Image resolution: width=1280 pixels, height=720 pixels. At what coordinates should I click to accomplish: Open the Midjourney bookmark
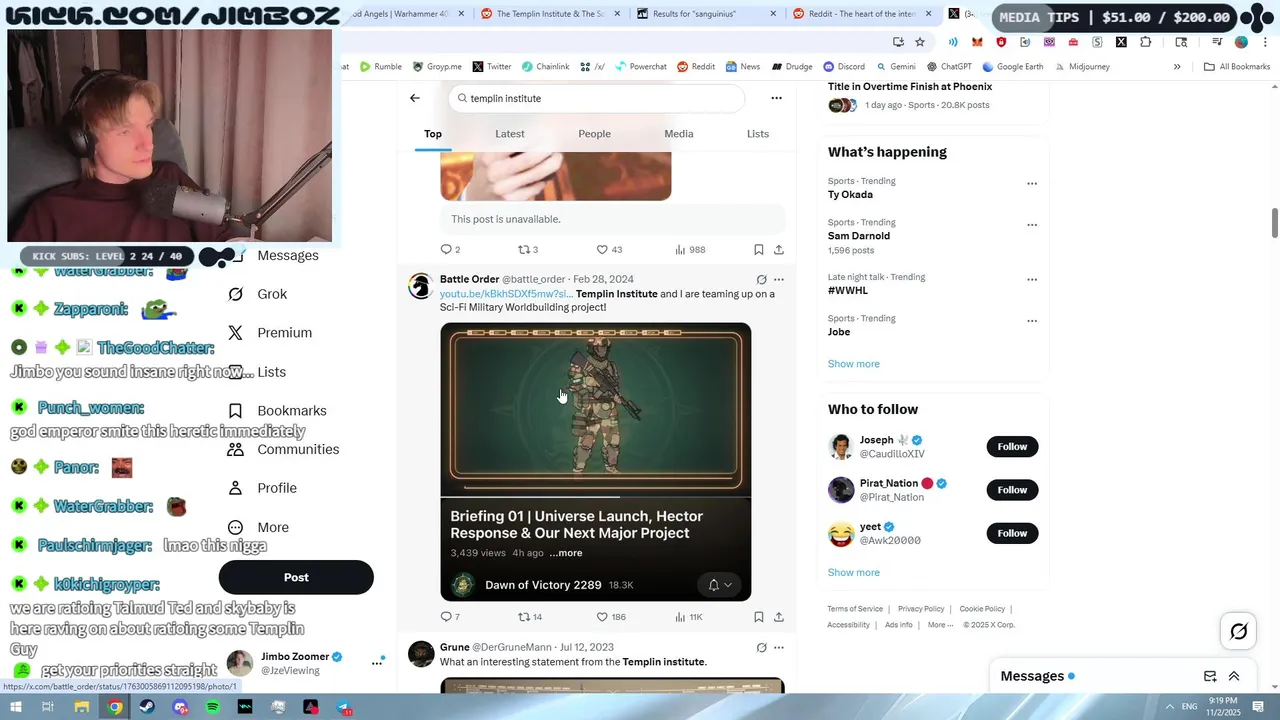[x=1081, y=67]
